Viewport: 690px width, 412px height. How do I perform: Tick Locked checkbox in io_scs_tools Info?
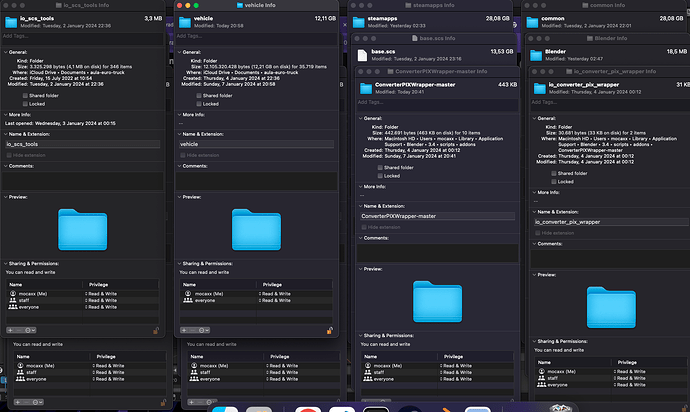(x=25, y=104)
